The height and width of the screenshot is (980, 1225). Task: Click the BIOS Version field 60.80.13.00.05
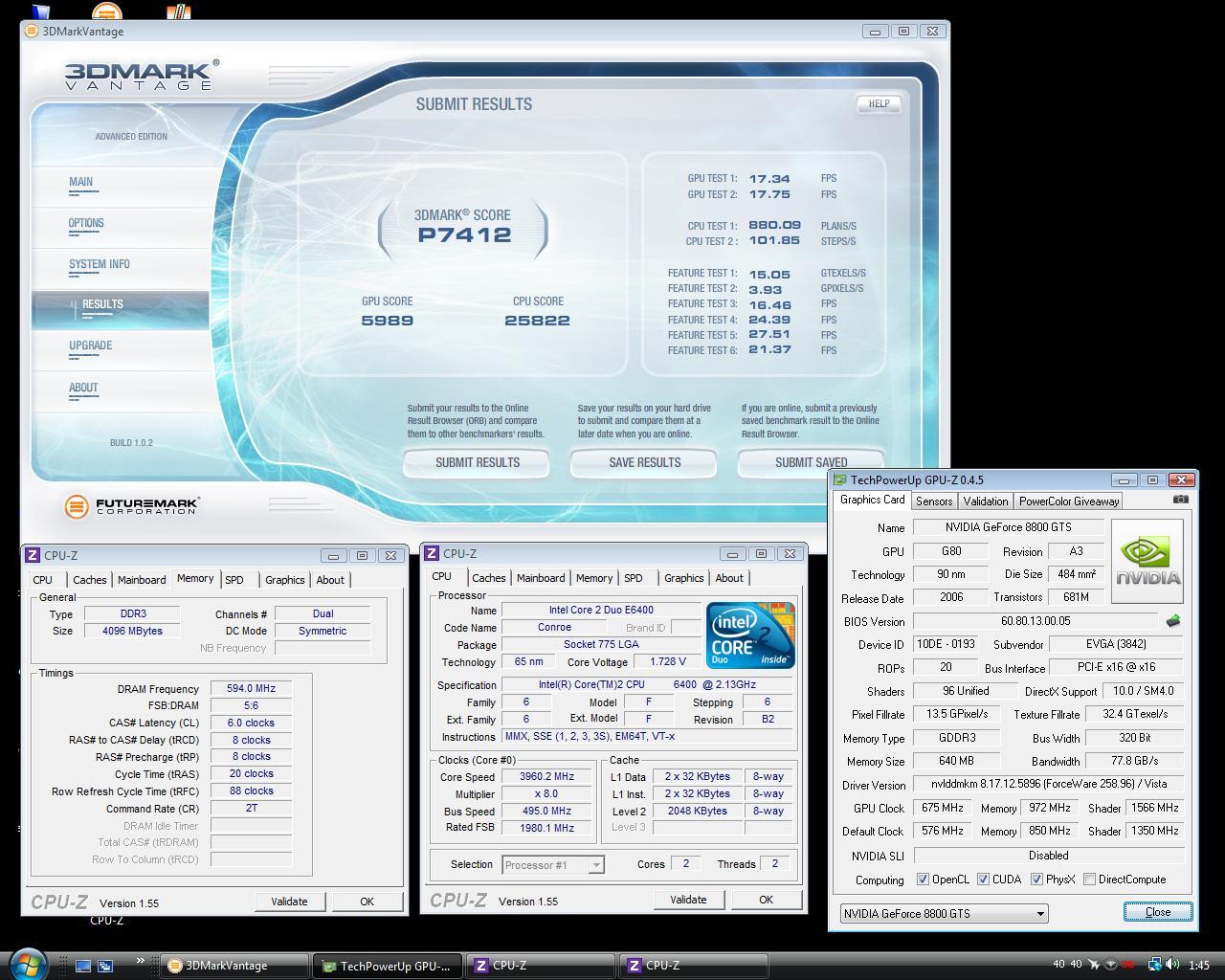1036,621
